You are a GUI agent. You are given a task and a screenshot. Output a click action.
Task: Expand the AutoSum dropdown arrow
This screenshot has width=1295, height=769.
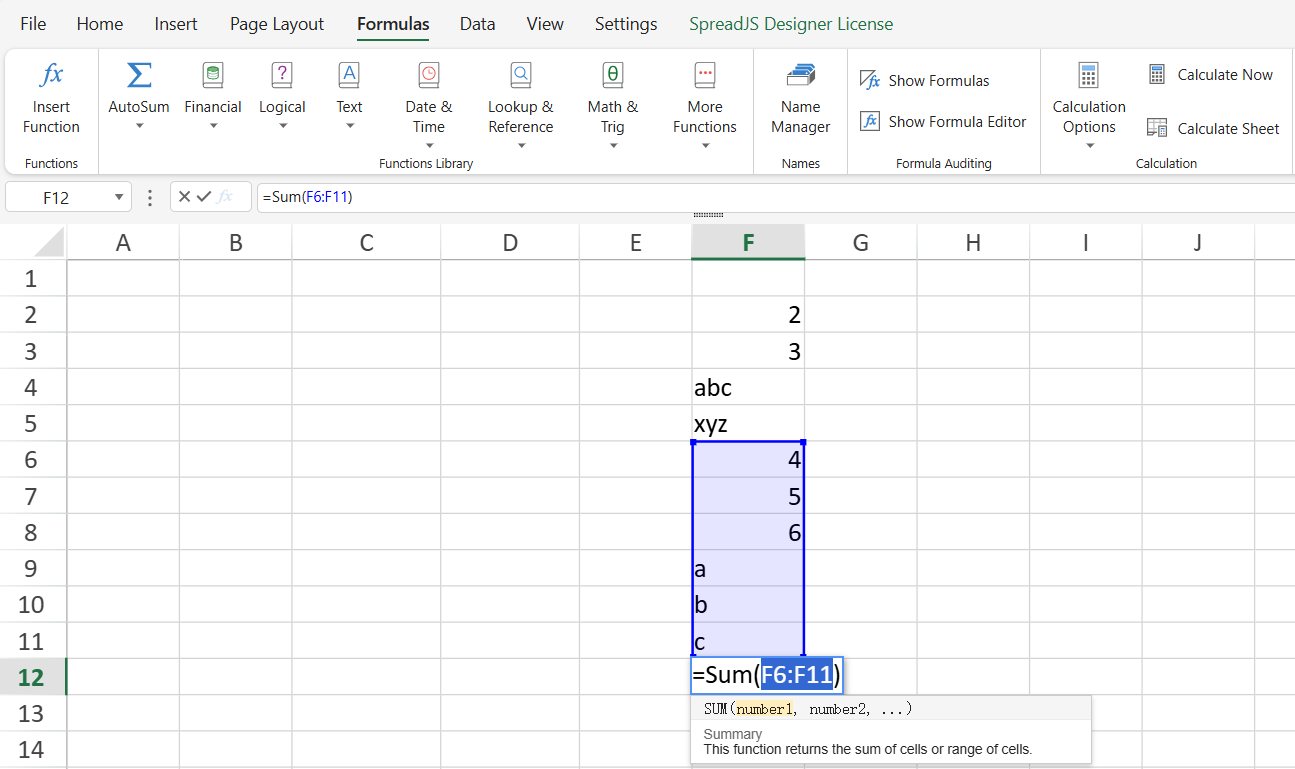coord(139,126)
